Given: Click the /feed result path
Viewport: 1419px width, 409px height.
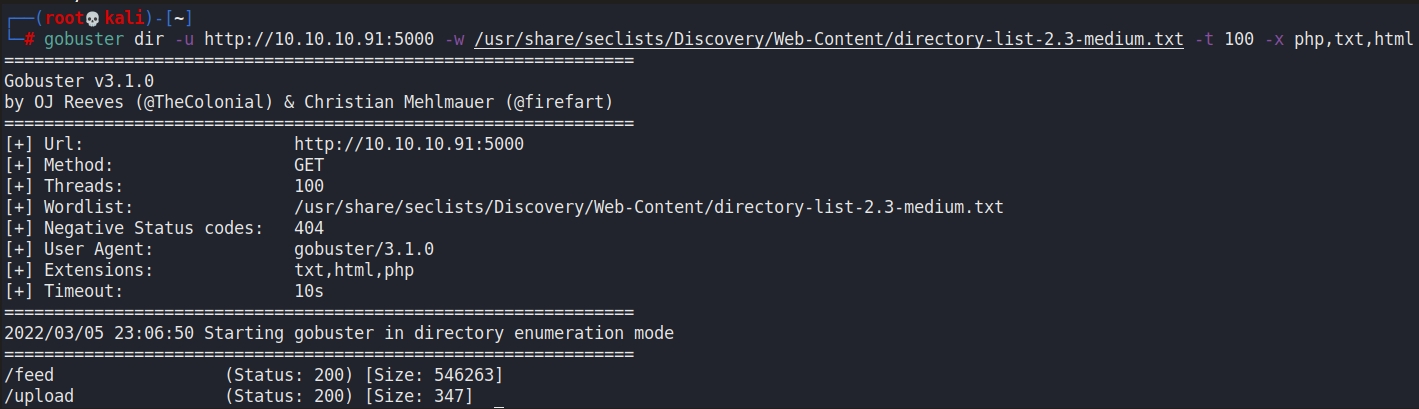Looking at the screenshot, I should [29, 375].
